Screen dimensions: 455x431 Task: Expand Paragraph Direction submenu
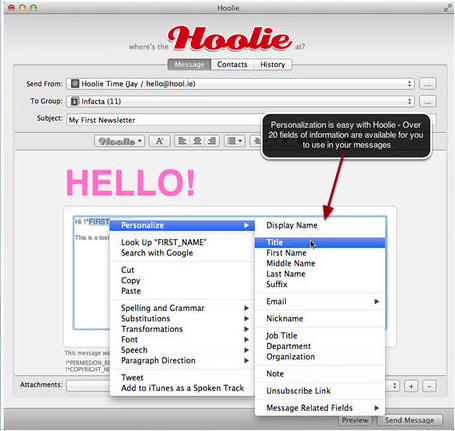[182, 361]
